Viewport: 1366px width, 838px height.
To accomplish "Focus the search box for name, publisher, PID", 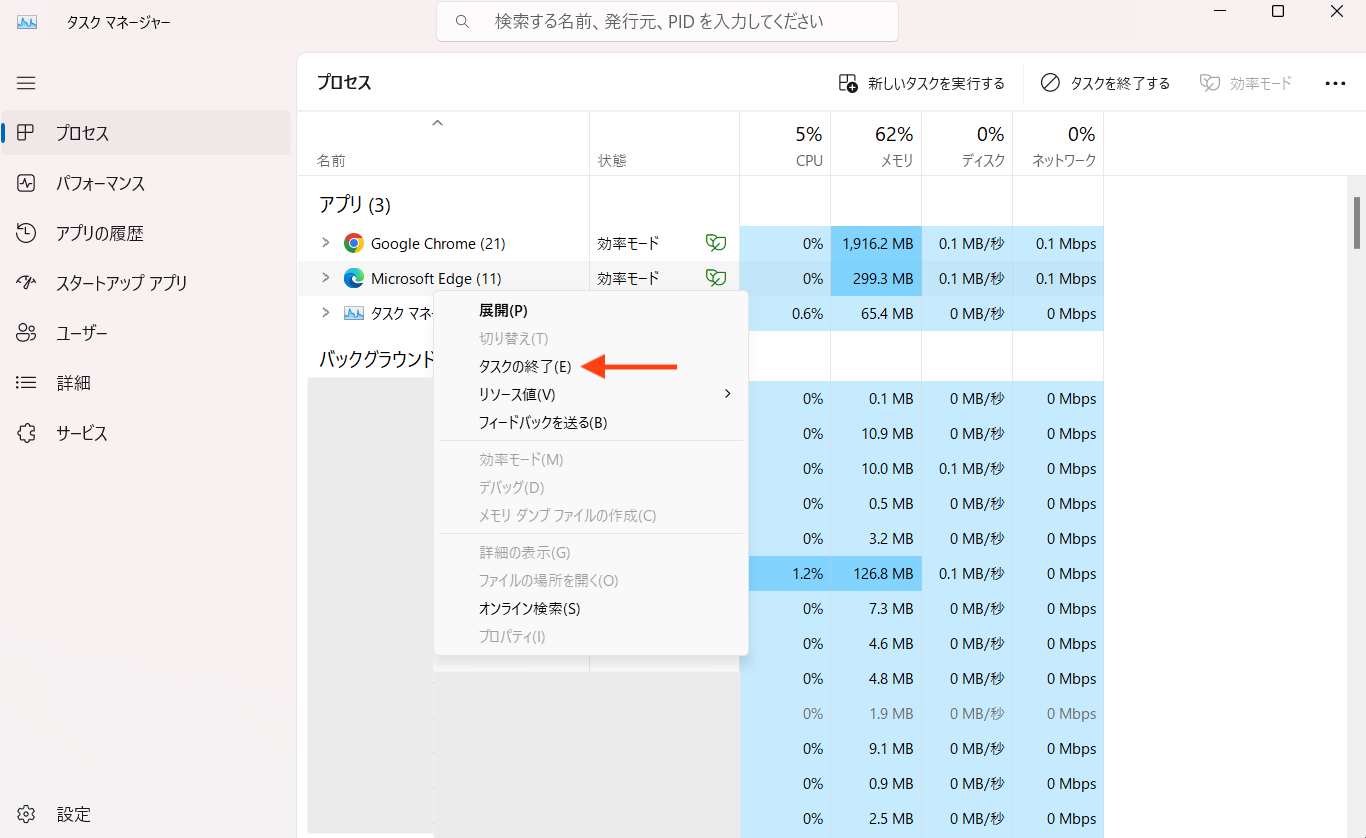I will coord(667,21).
